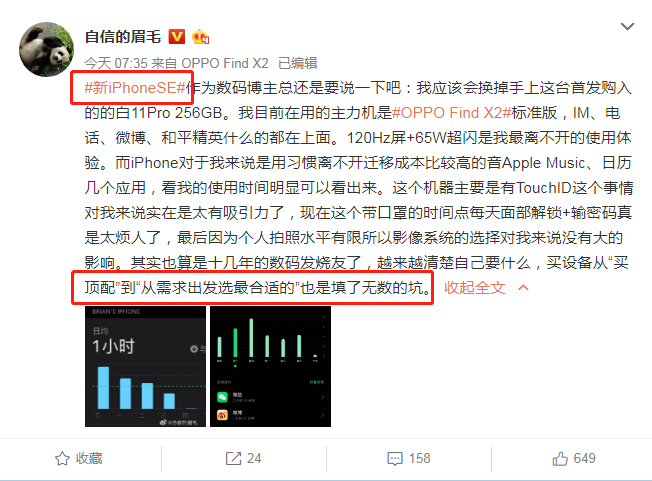Click the repost count 24
The image size is (652, 481).
(x=254, y=459)
